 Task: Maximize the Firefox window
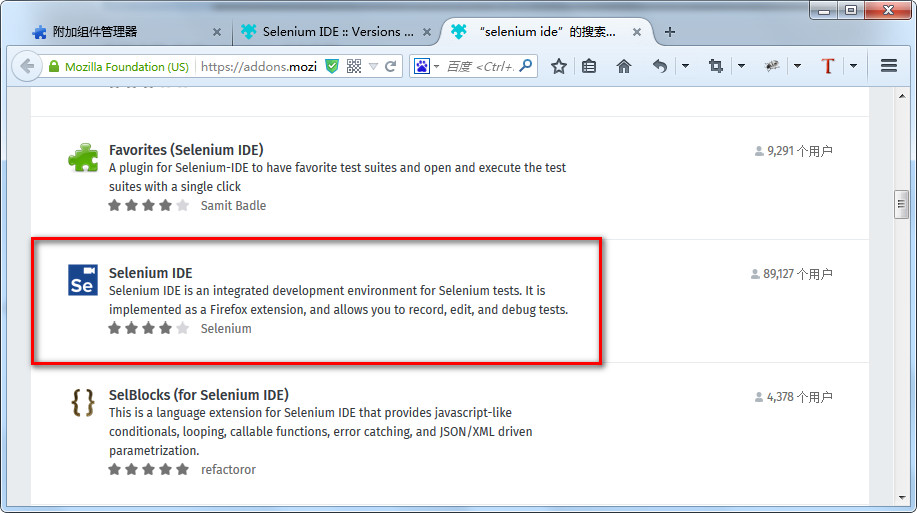click(851, 11)
